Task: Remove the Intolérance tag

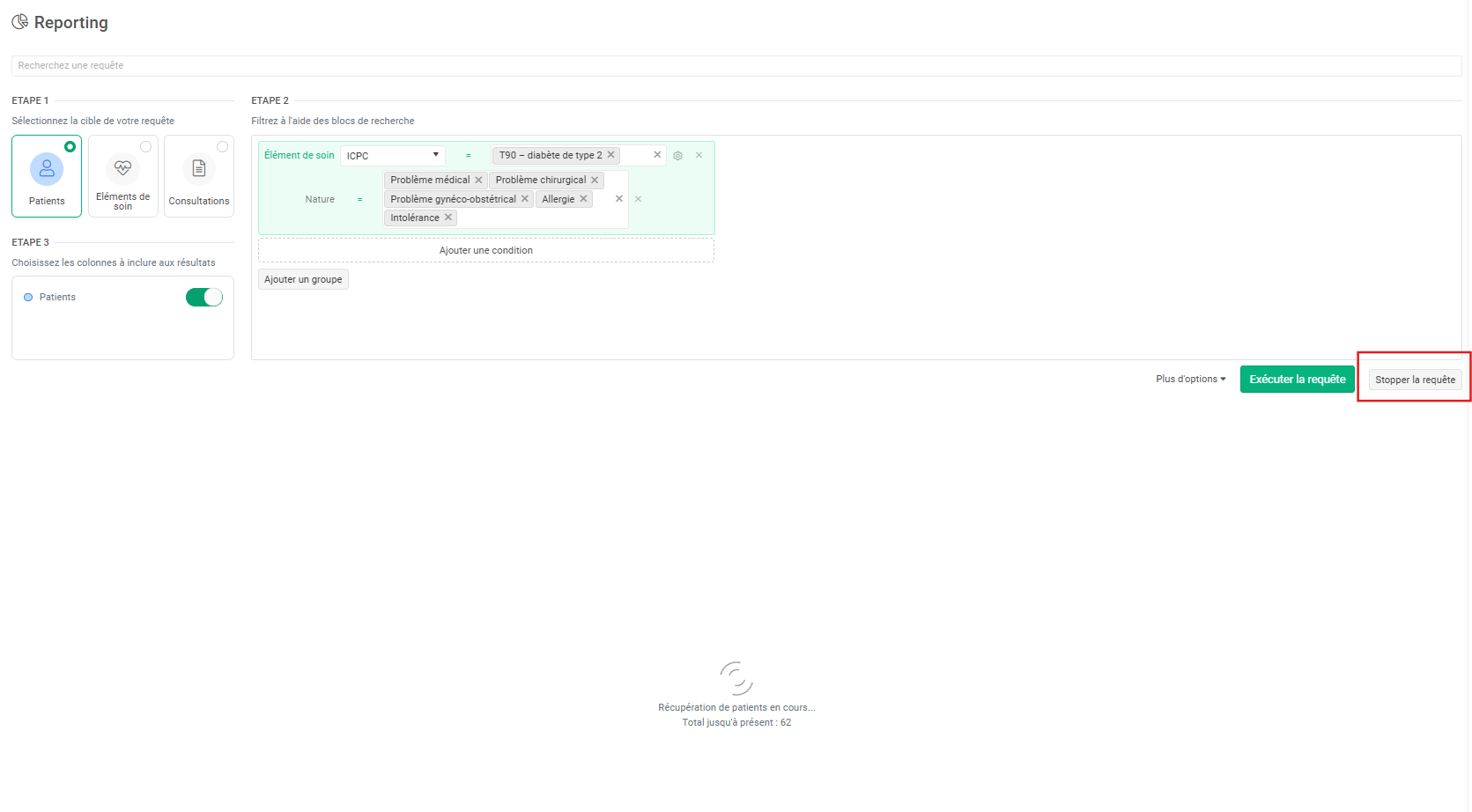Action: pyautogui.click(x=448, y=218)
